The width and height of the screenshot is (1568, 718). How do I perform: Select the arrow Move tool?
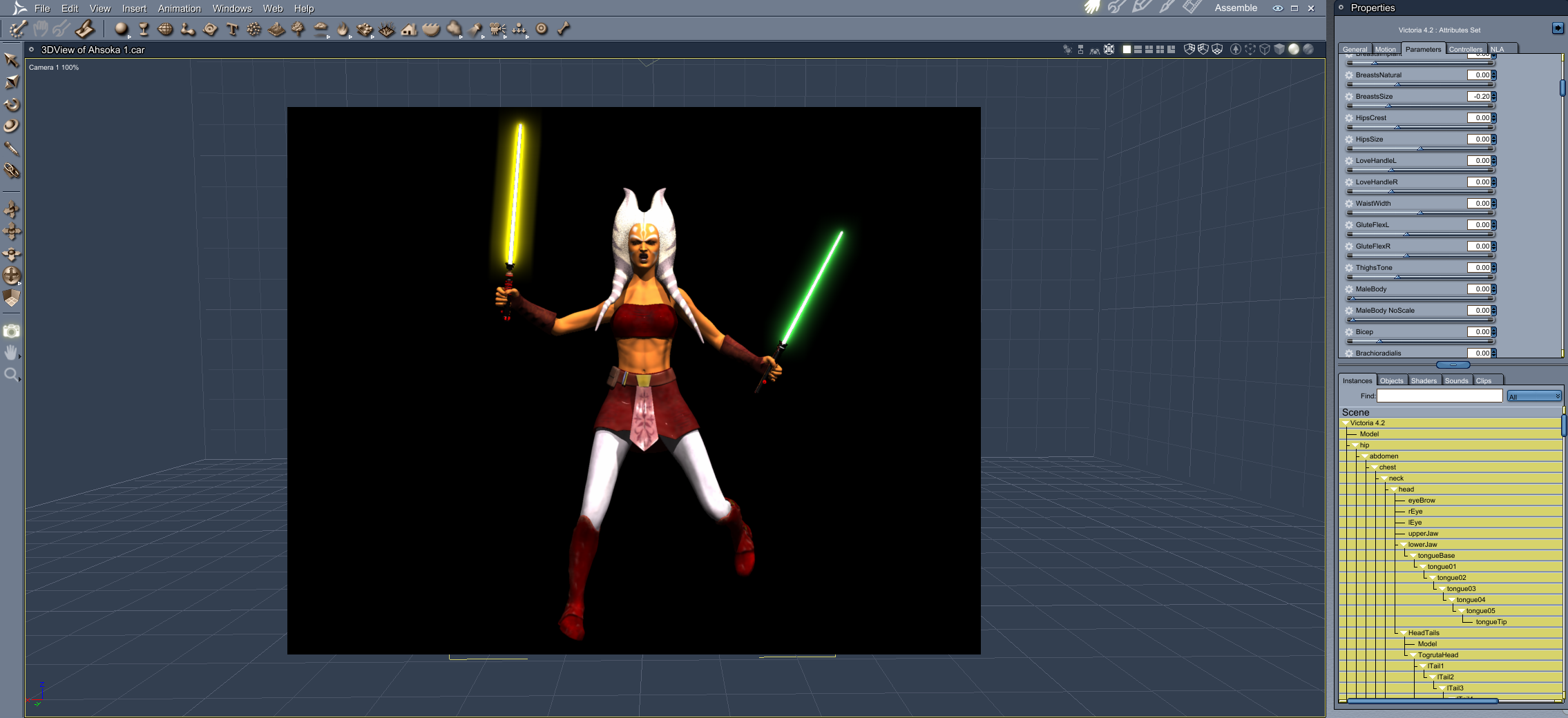tap(12, 60)
